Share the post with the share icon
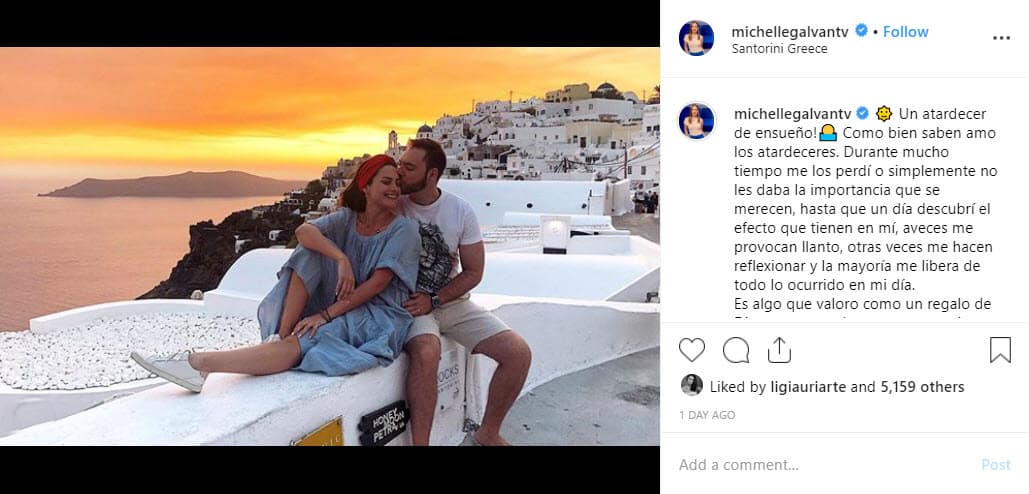Image resolution: width=1029 pixels, height=494 pixels. click(779, 350)
